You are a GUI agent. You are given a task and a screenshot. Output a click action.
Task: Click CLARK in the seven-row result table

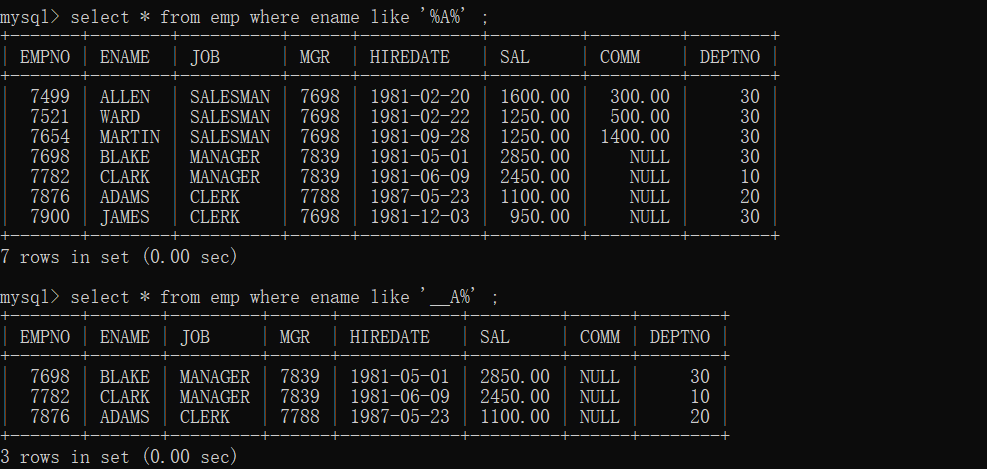[125, 177]
